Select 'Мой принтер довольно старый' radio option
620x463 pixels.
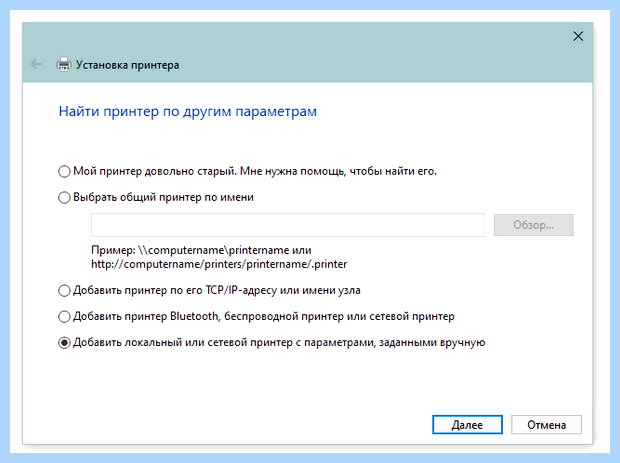coord(64,172)
